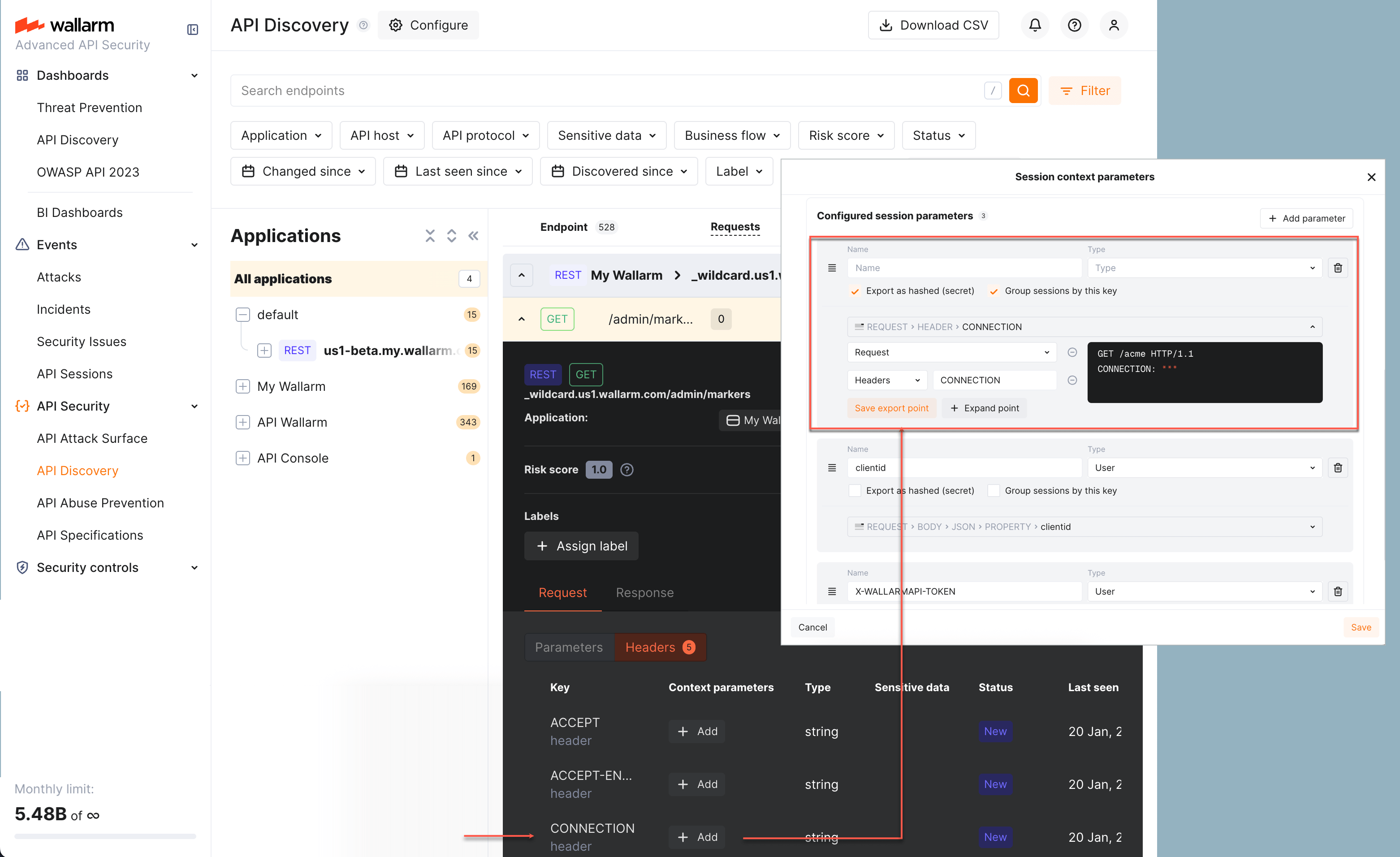Click the Download CSV button

click(x=933, y=25)
